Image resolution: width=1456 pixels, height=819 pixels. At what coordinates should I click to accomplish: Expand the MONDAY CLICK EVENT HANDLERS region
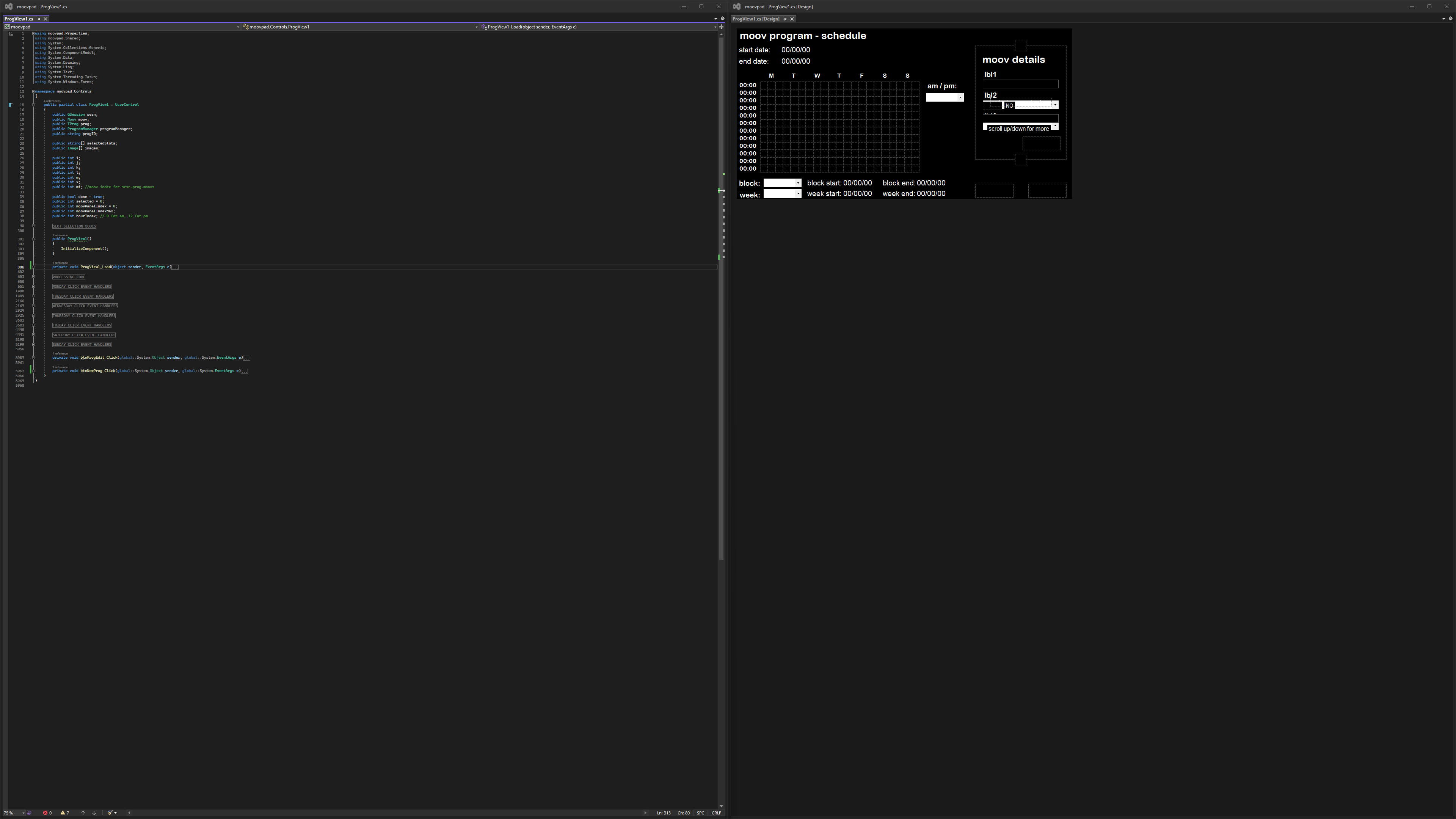(x=33, y=287)
